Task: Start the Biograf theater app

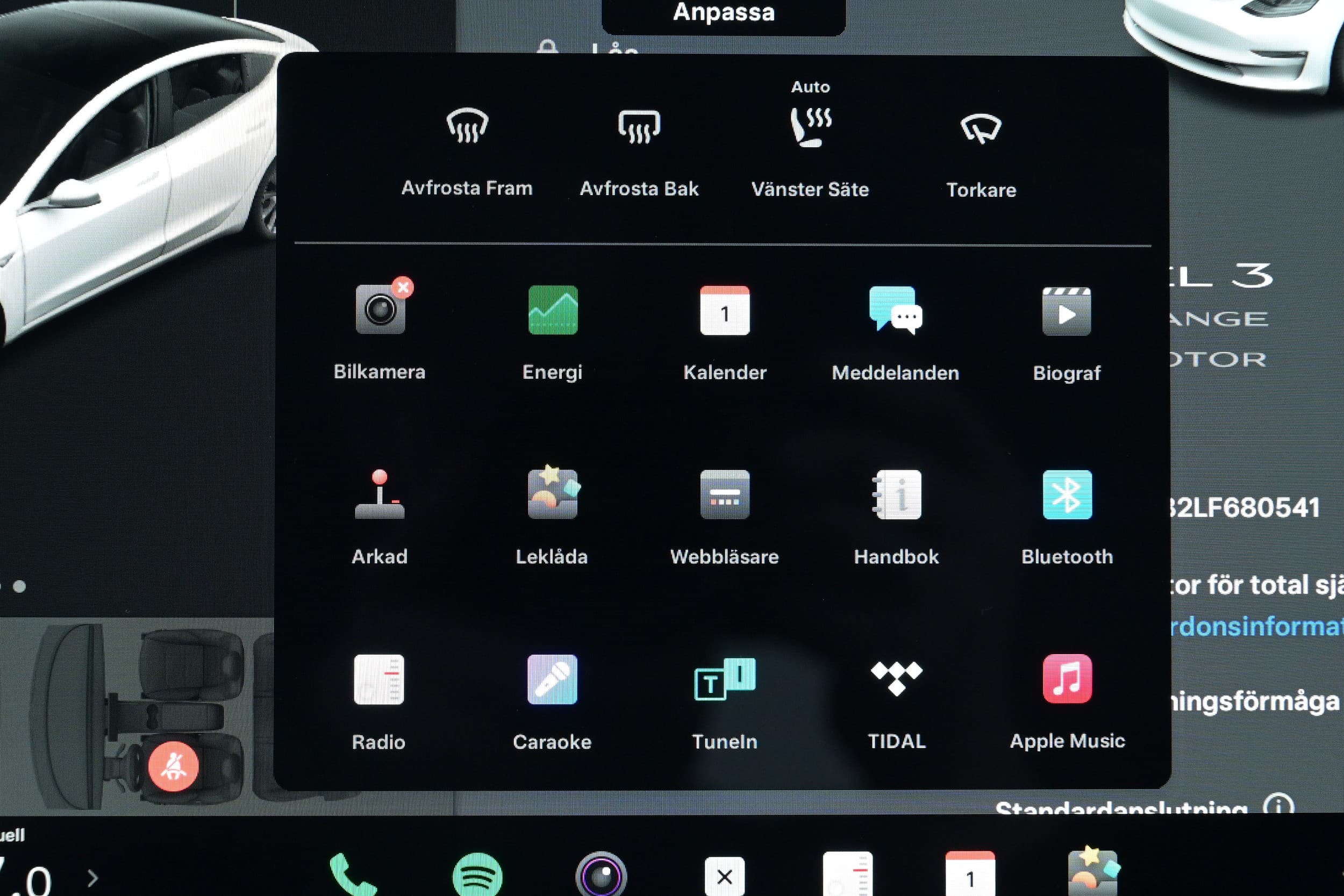Action: [1066, 311]
